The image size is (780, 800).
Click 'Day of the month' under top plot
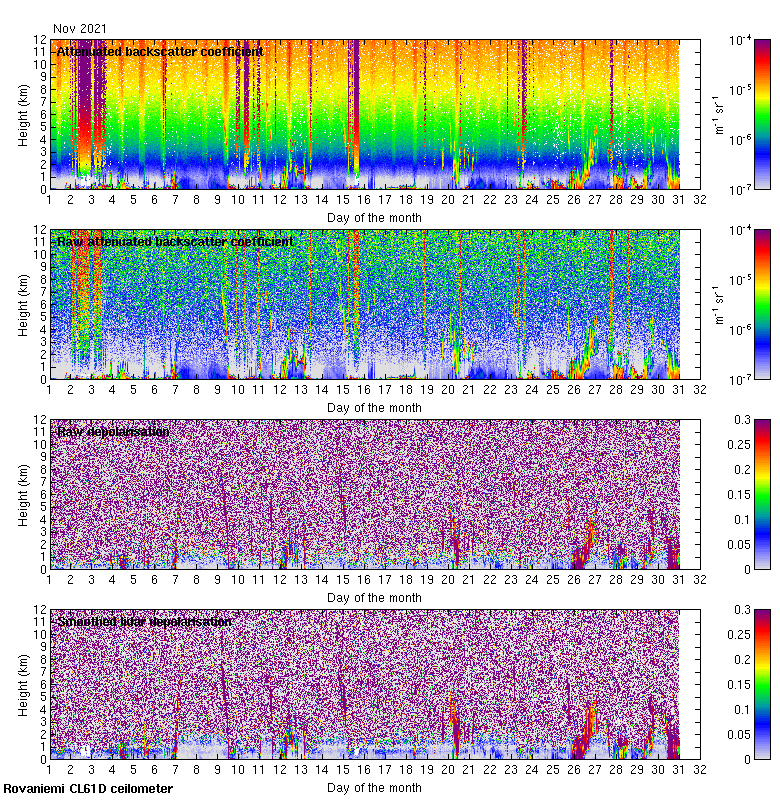click(x=374, y=217)
